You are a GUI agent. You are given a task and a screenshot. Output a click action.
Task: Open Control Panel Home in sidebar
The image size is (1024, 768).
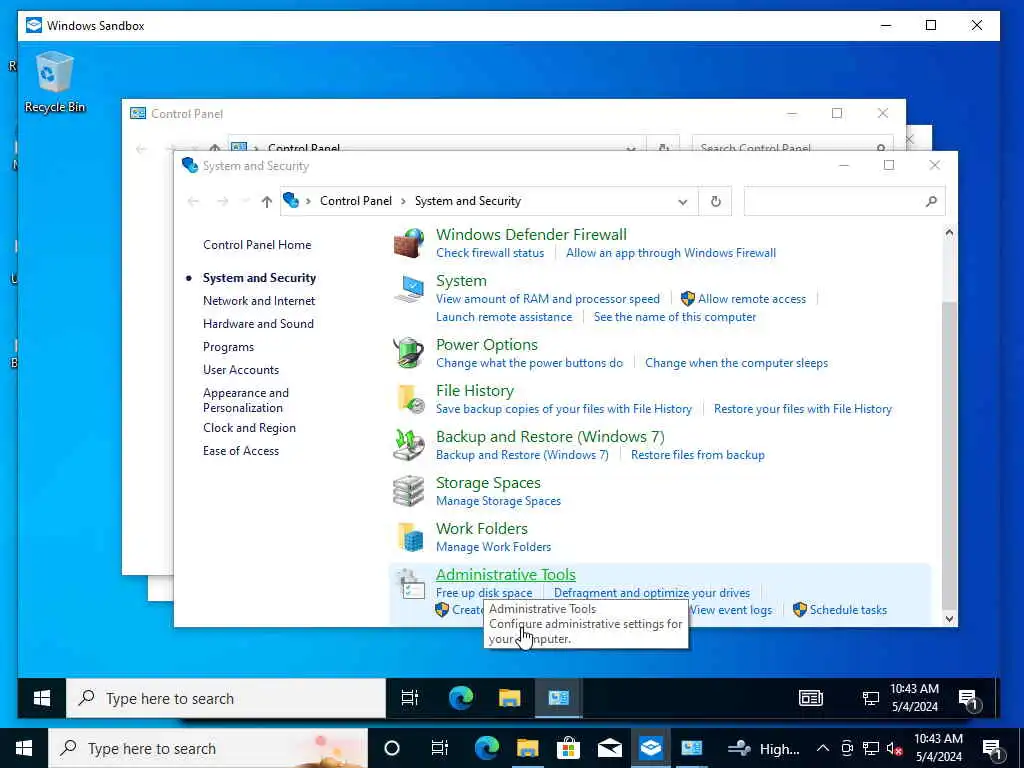[x=257, y=245]
